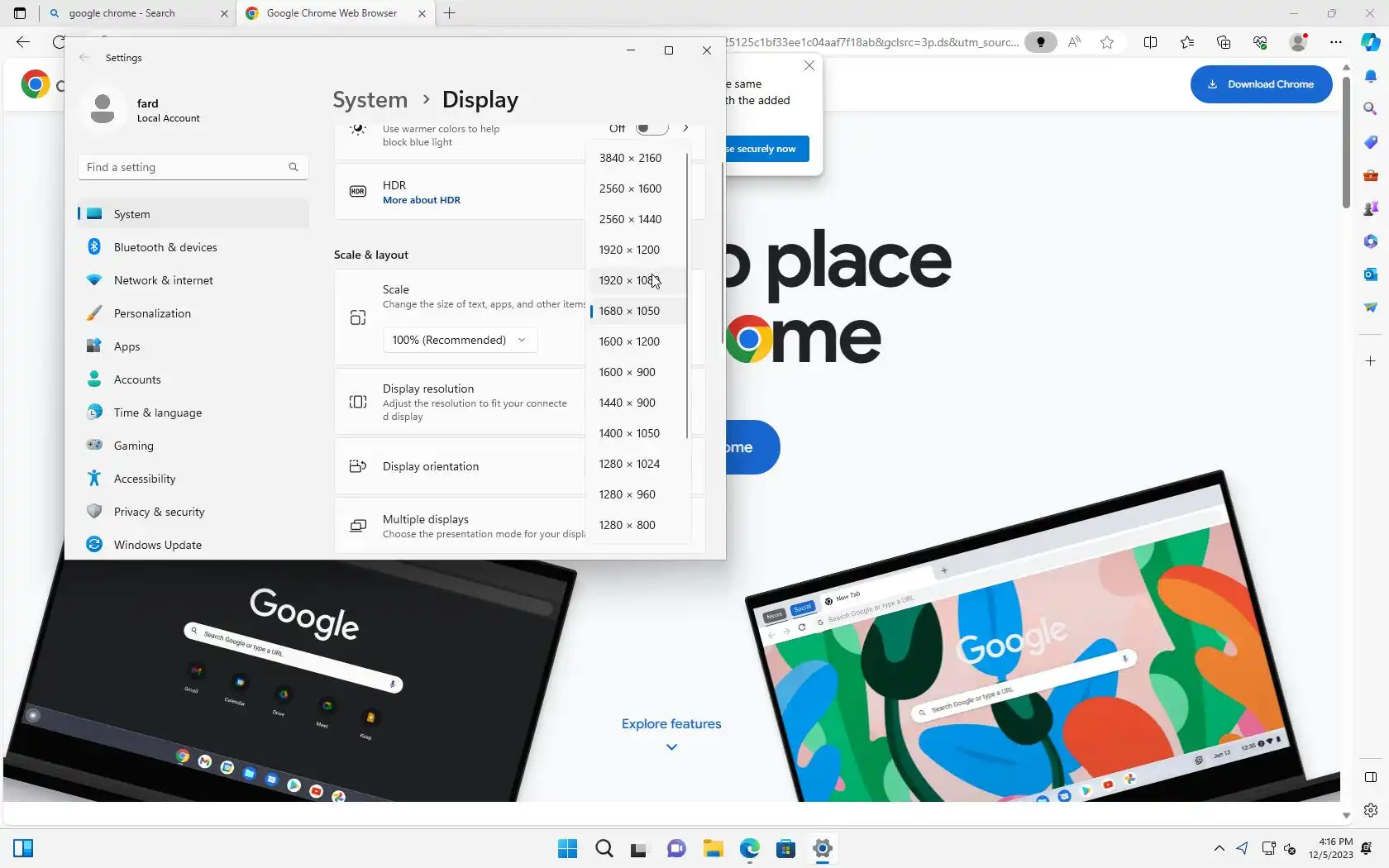Select 1920 × 1080 resolution option

pyautogui.click(x=636, y=280)
